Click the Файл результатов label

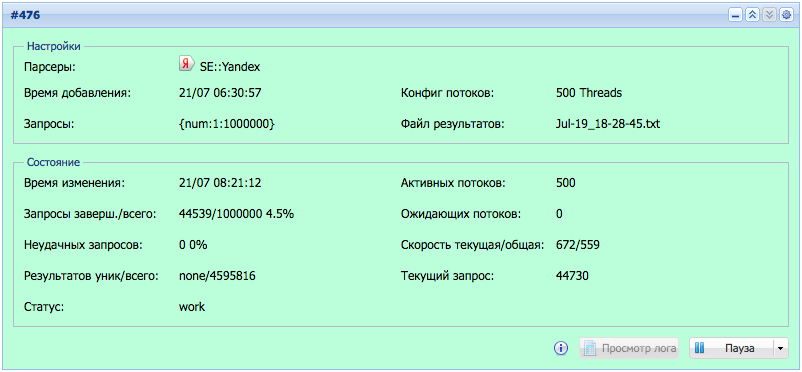[453, 124]
